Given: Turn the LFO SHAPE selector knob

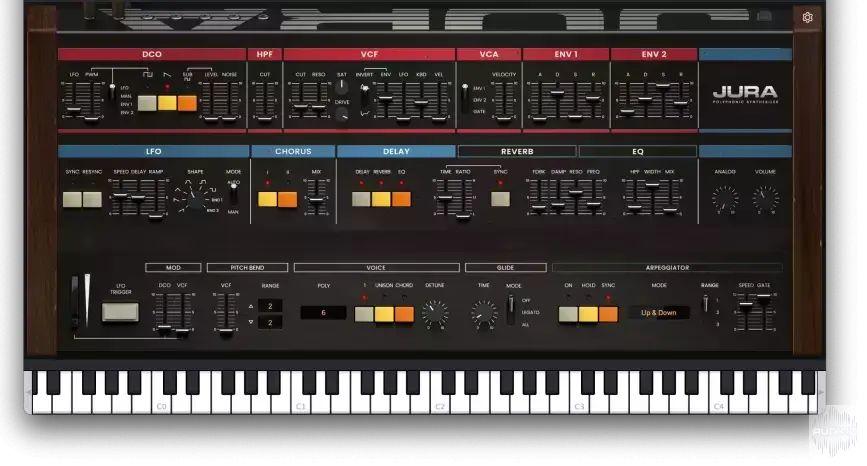Looking at the screenshot, I should [x=195, y=198].
